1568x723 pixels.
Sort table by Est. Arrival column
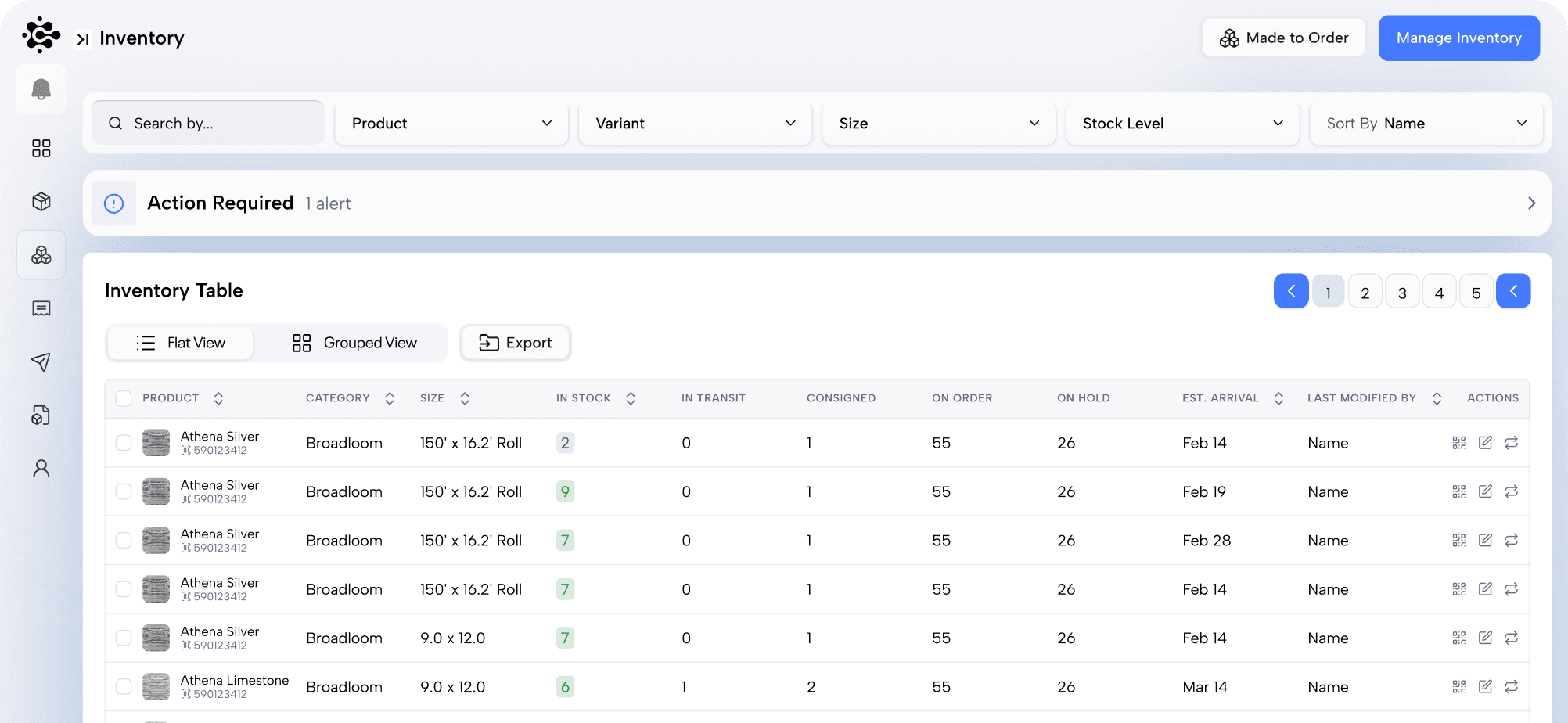[x=1278, y=398]
